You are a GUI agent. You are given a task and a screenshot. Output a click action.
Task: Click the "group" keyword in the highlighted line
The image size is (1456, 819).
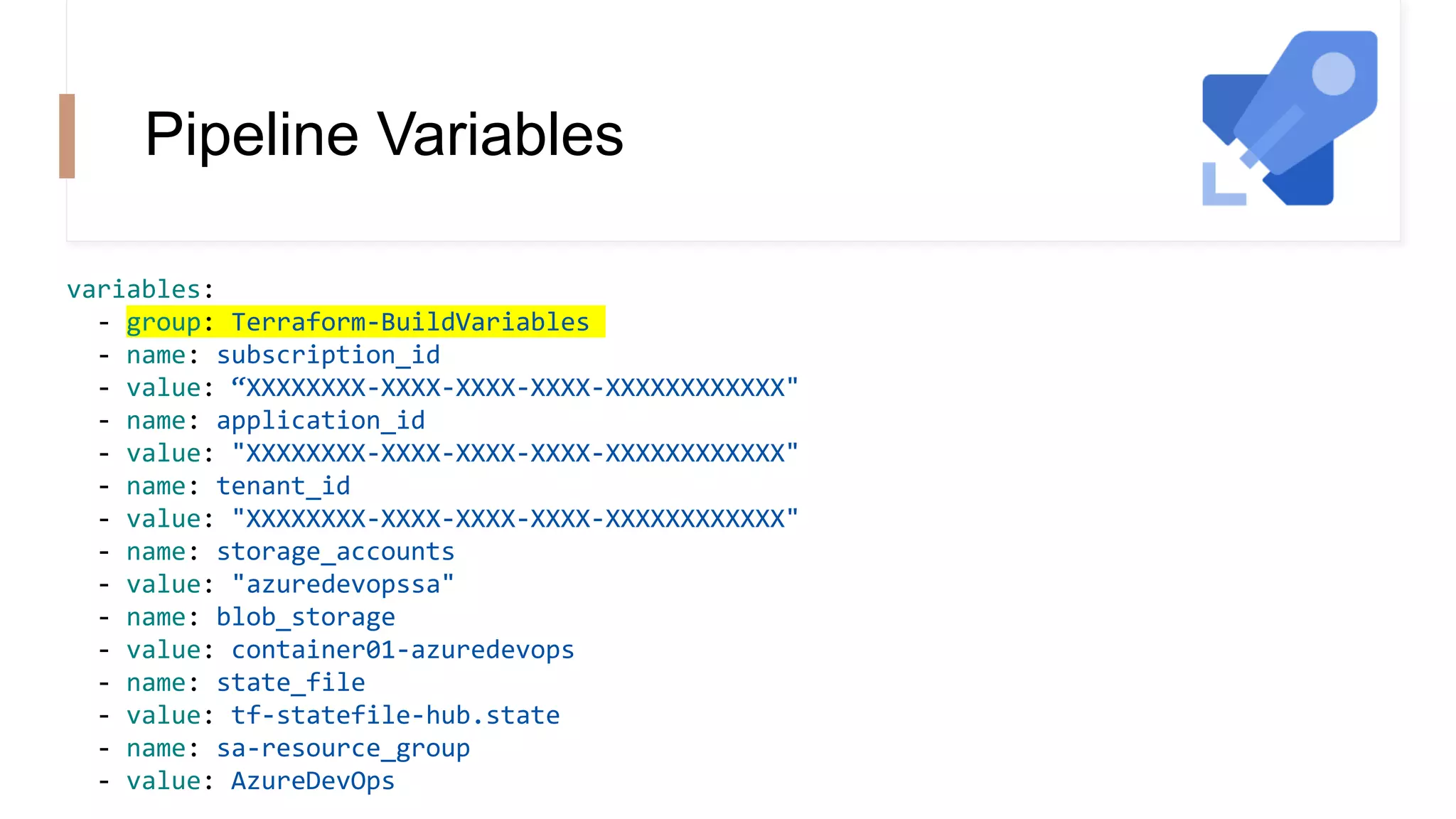click(x=164, y=322)
